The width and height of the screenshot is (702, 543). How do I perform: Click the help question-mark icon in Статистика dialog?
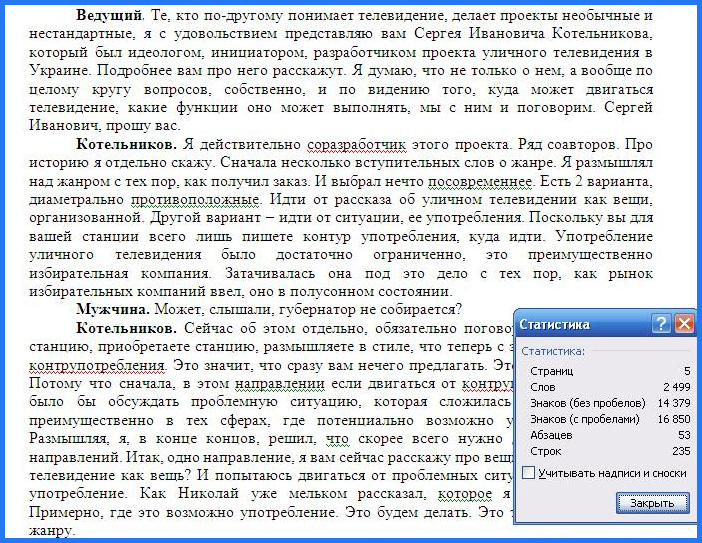[x=661, y=323]
